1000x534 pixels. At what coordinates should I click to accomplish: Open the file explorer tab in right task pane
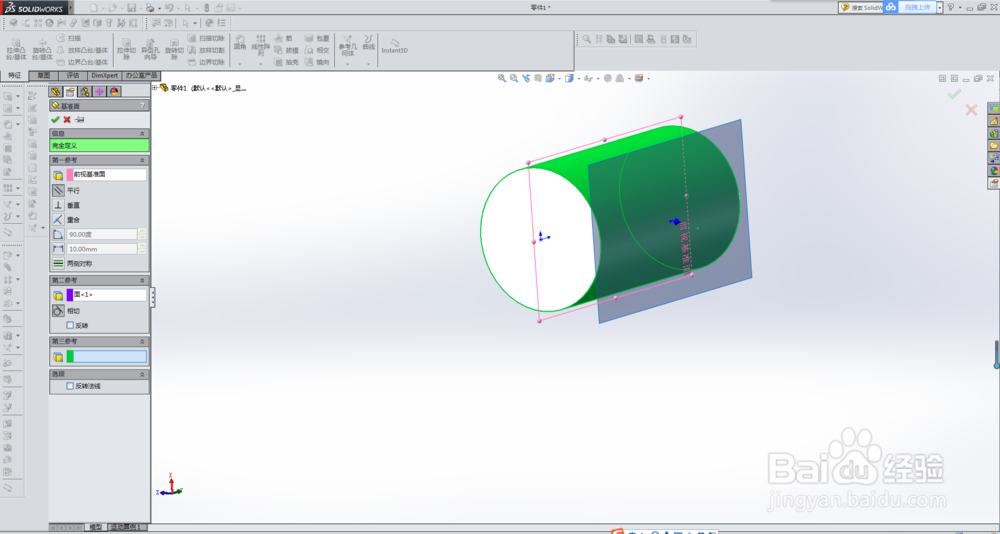click(993, 145)
